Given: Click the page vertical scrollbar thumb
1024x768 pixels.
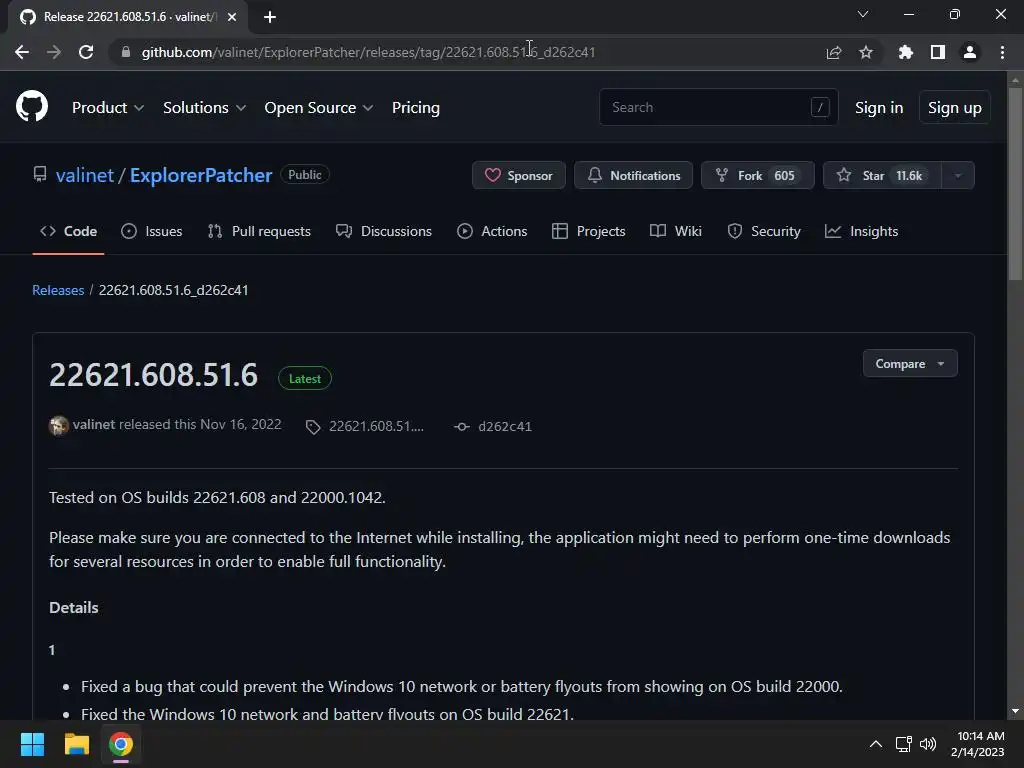Looking at the screenshot, I should tap(1015, 183).
